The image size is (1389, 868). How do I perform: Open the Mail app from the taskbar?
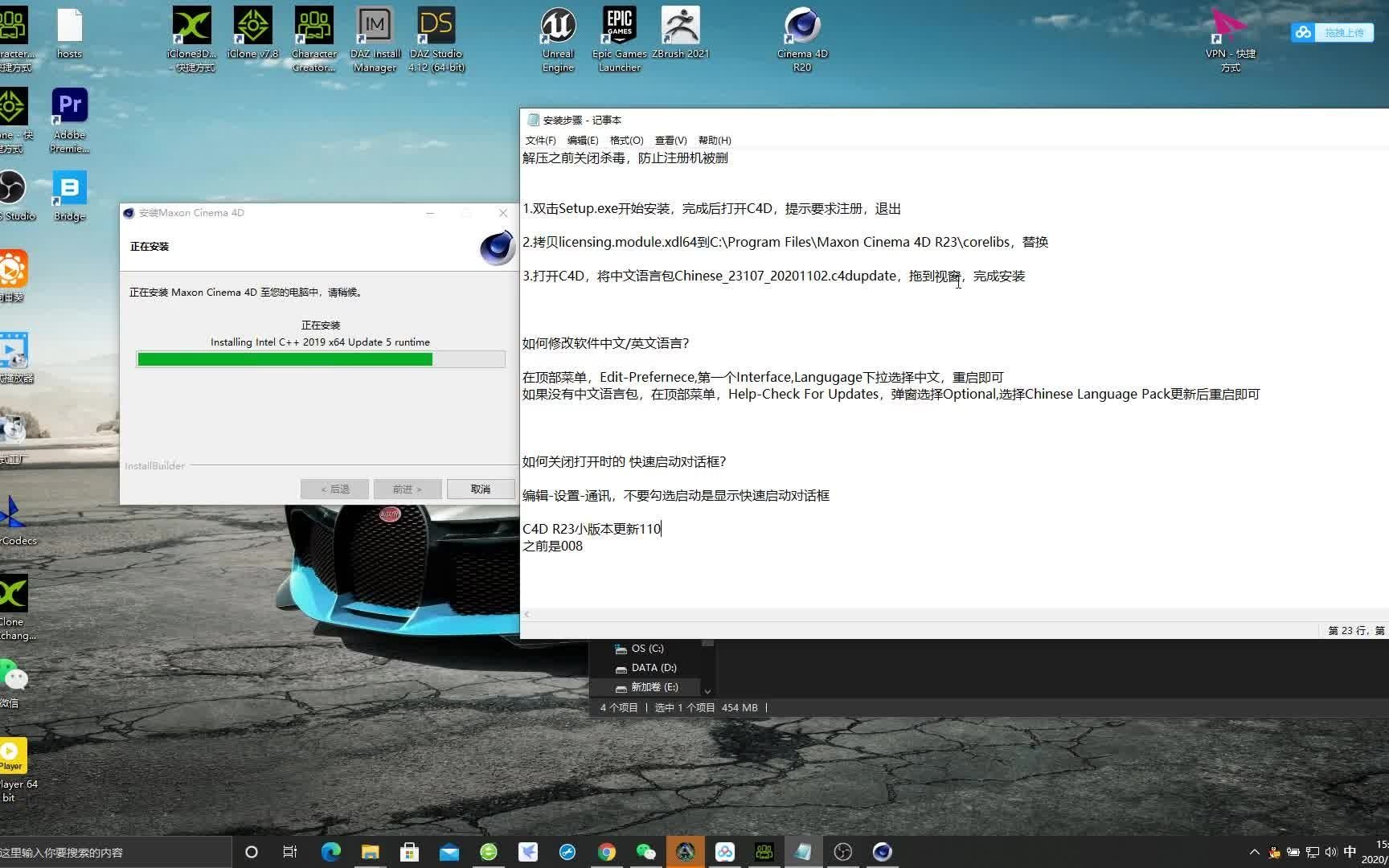449,852
